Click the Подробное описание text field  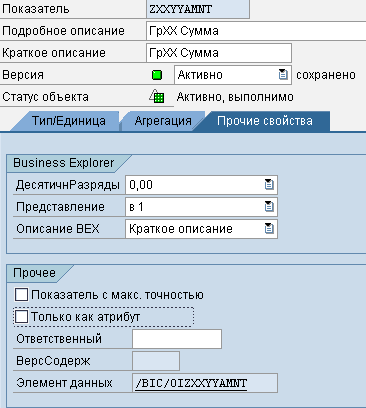[256, 31]
